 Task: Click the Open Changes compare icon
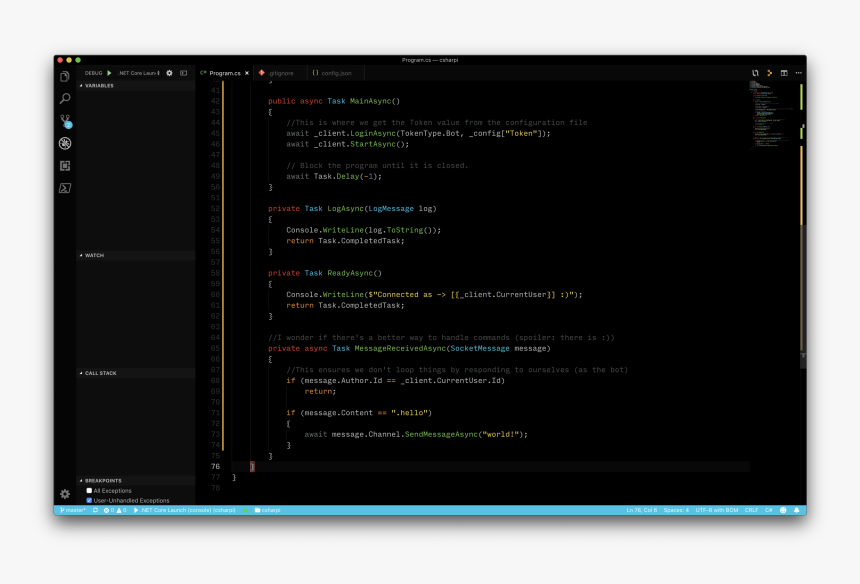[x=755, y=73]
